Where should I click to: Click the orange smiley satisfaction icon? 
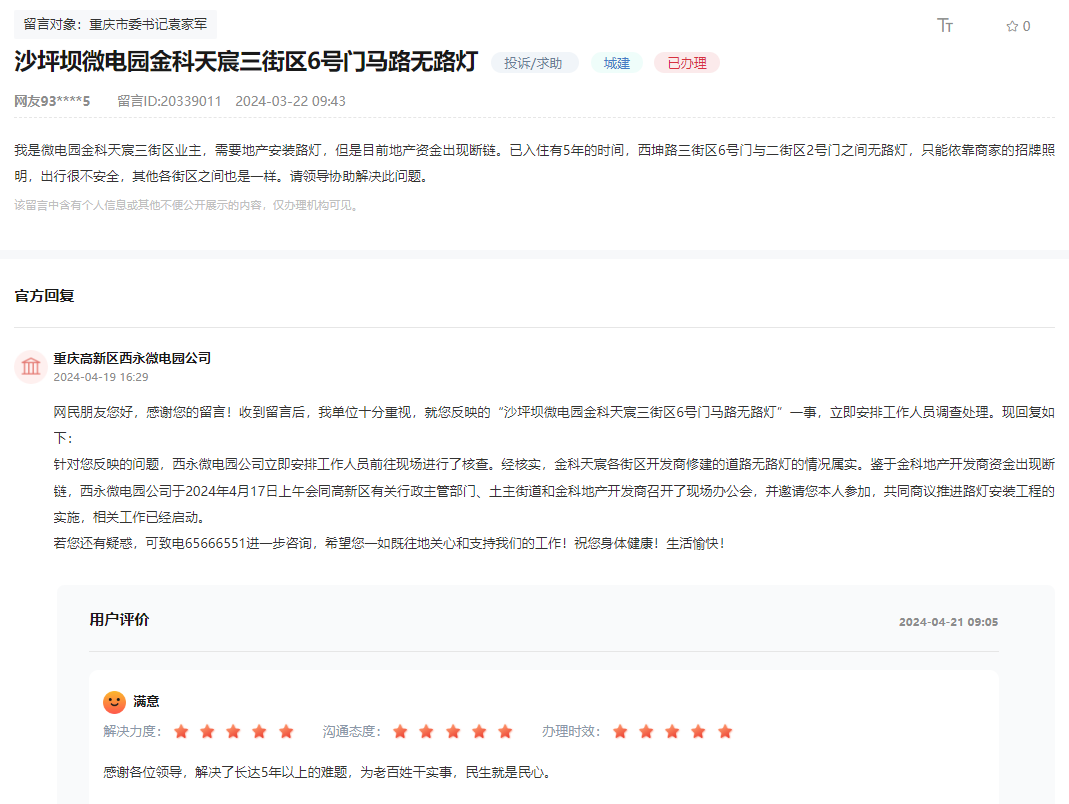coord(114,701)
